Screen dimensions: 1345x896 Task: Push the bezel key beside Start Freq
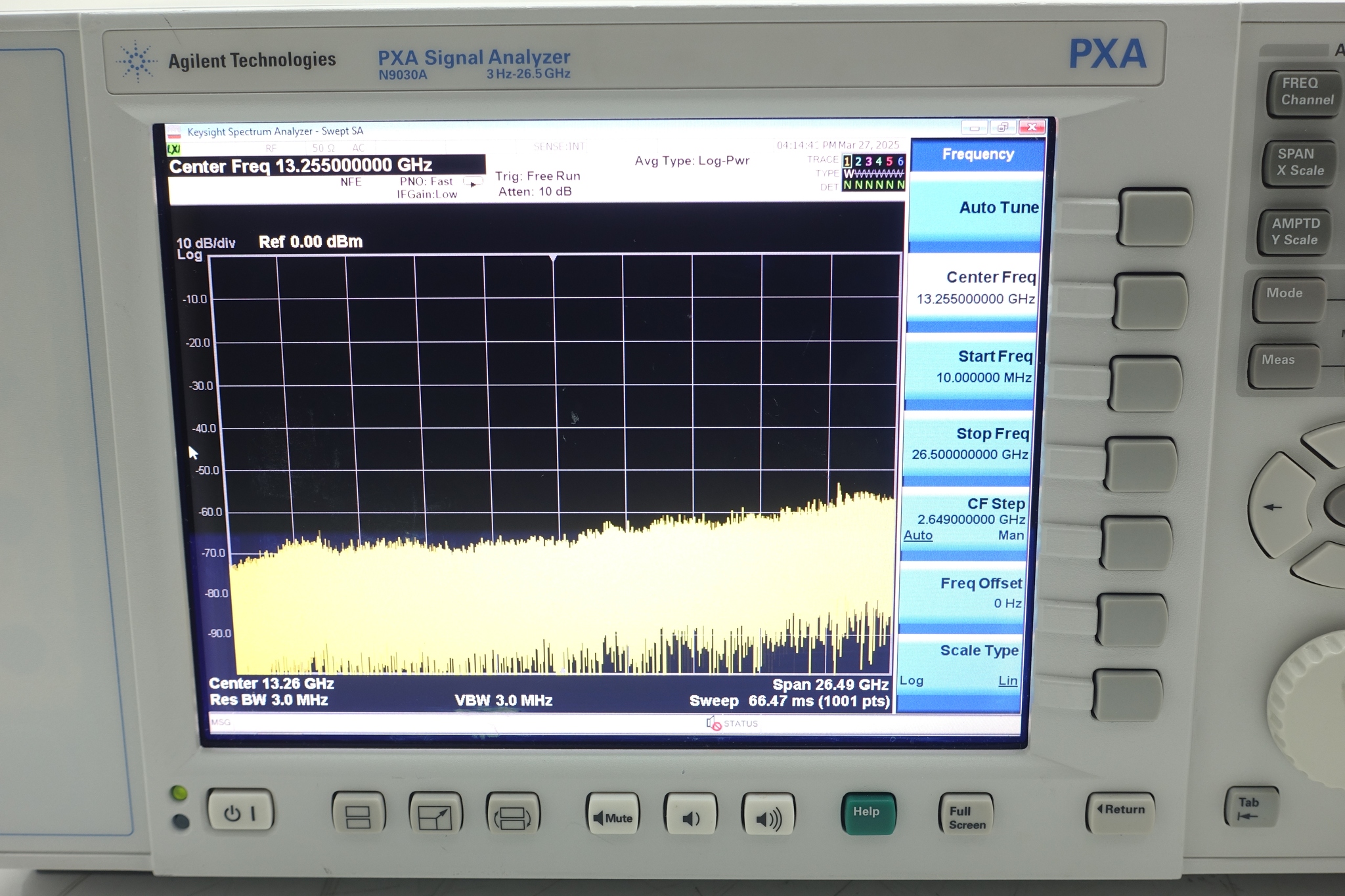1146,383
